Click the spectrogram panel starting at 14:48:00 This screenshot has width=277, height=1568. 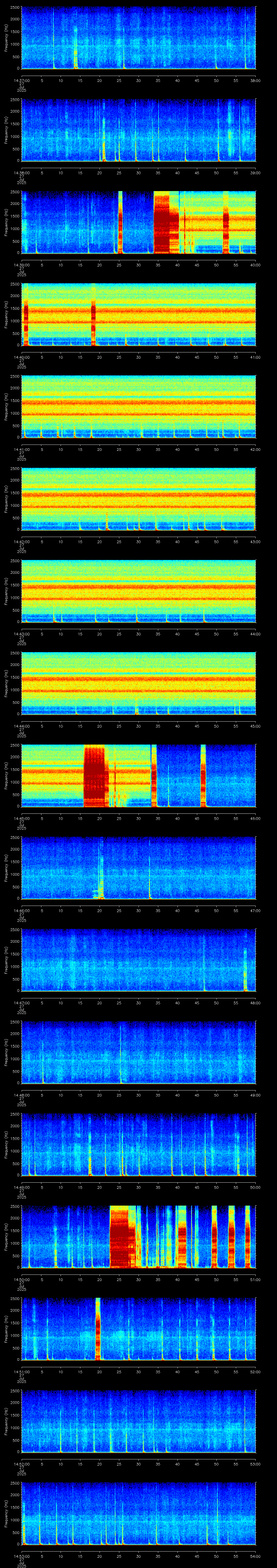pos(139,1052)
